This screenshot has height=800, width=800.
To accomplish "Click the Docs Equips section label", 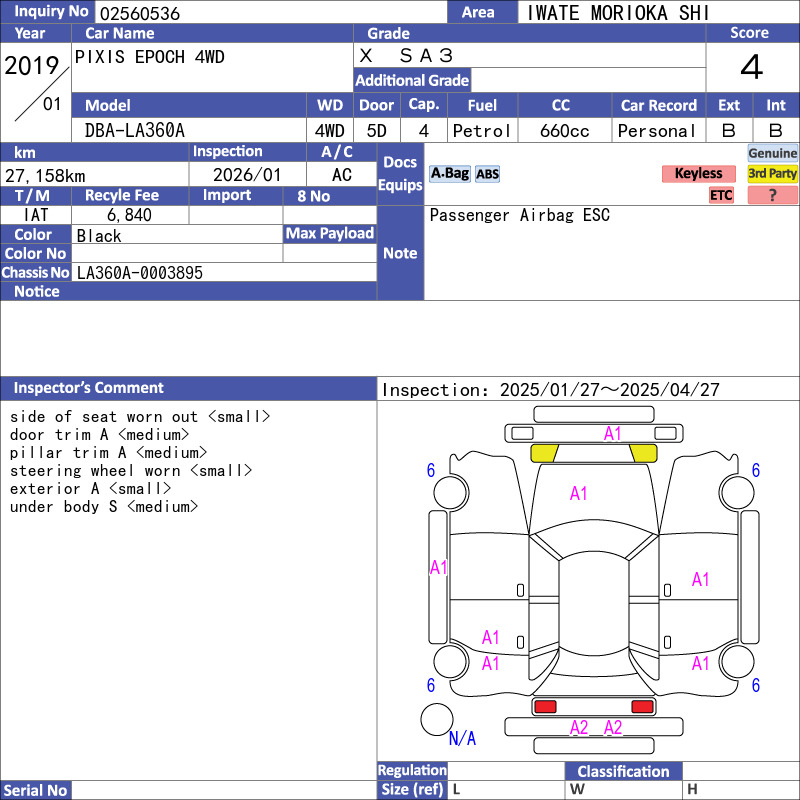I will (x=400, y=174).
